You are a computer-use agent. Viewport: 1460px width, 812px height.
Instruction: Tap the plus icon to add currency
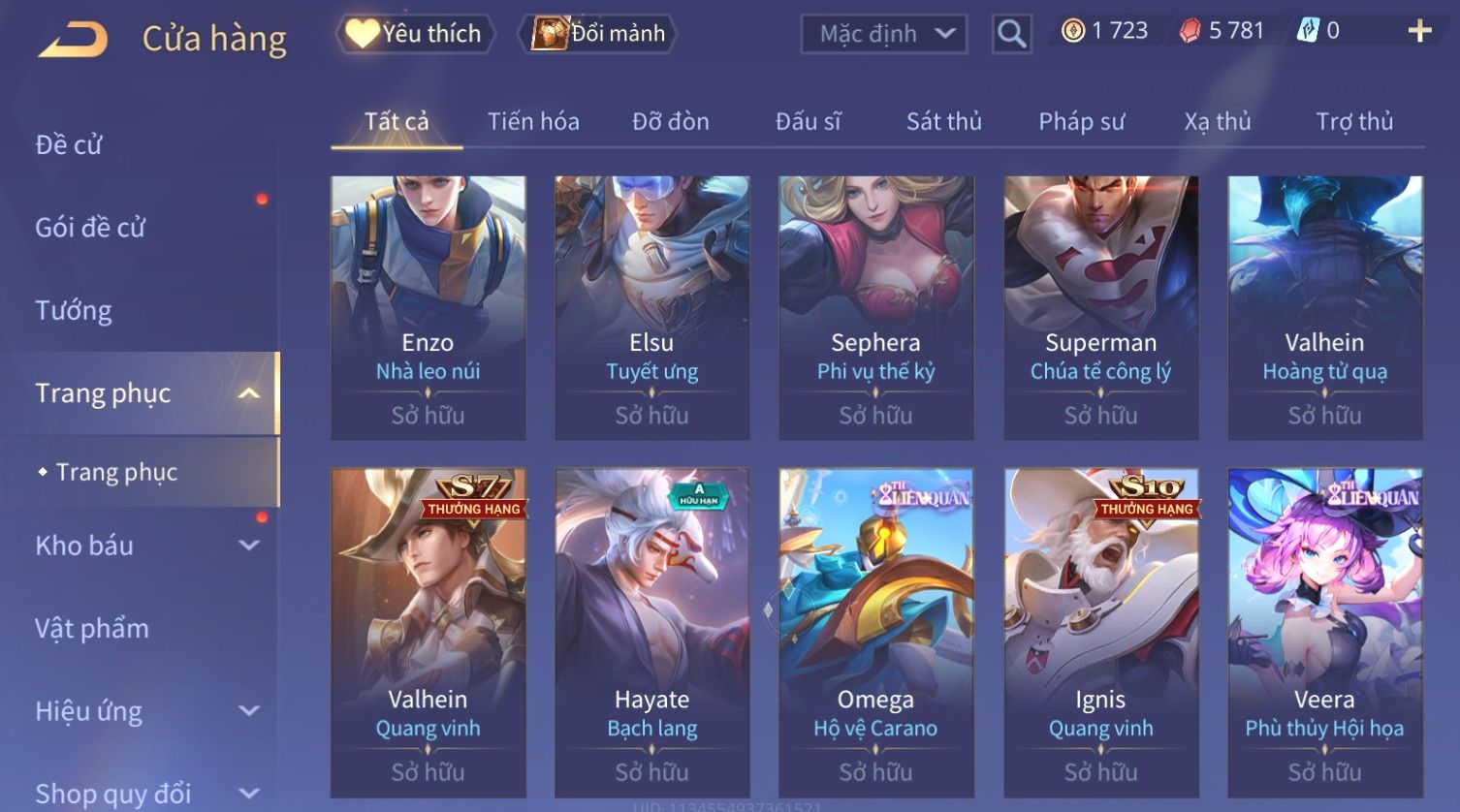[1419, 32]
